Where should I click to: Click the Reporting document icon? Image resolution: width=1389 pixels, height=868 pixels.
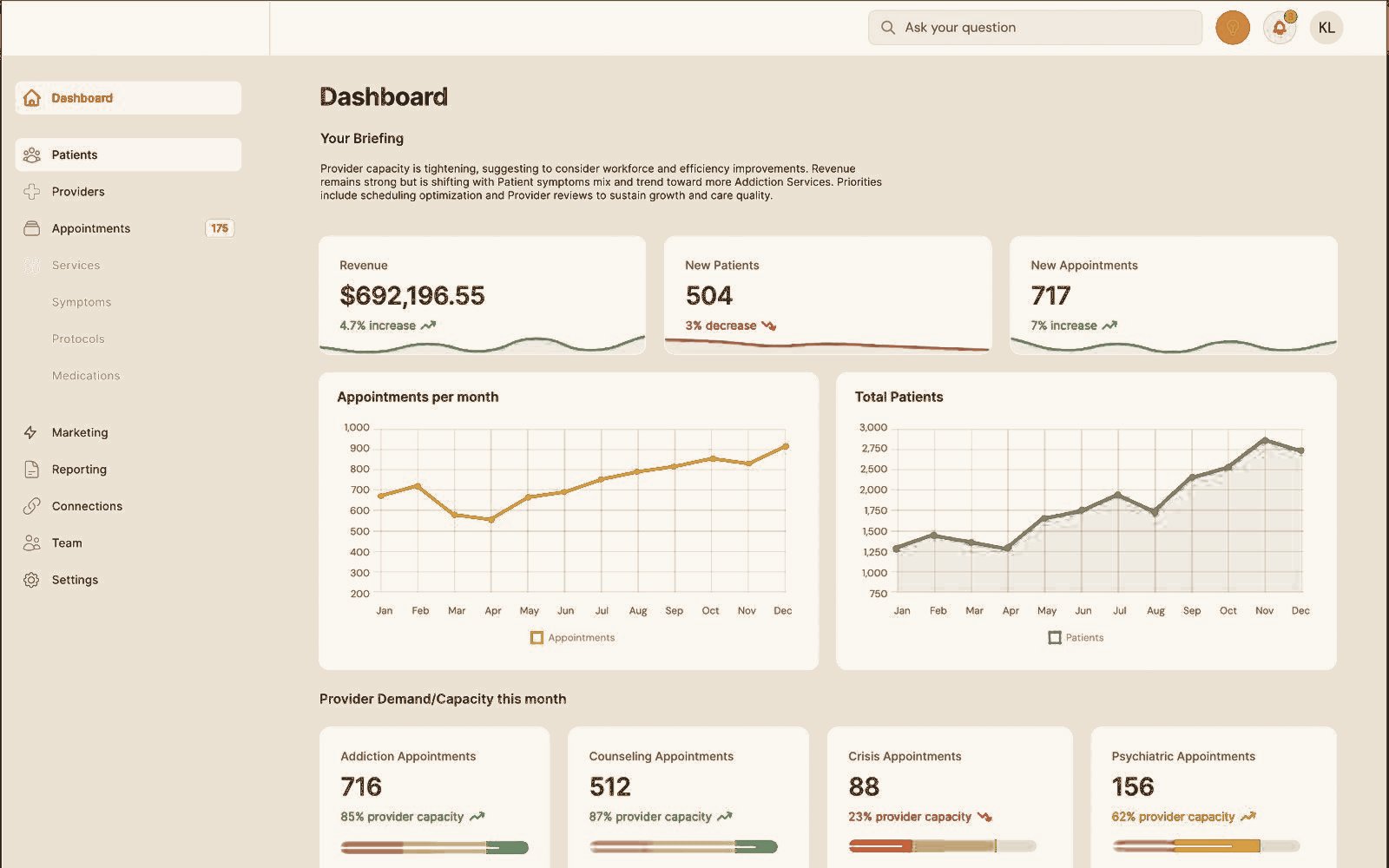tap(32, 470)
